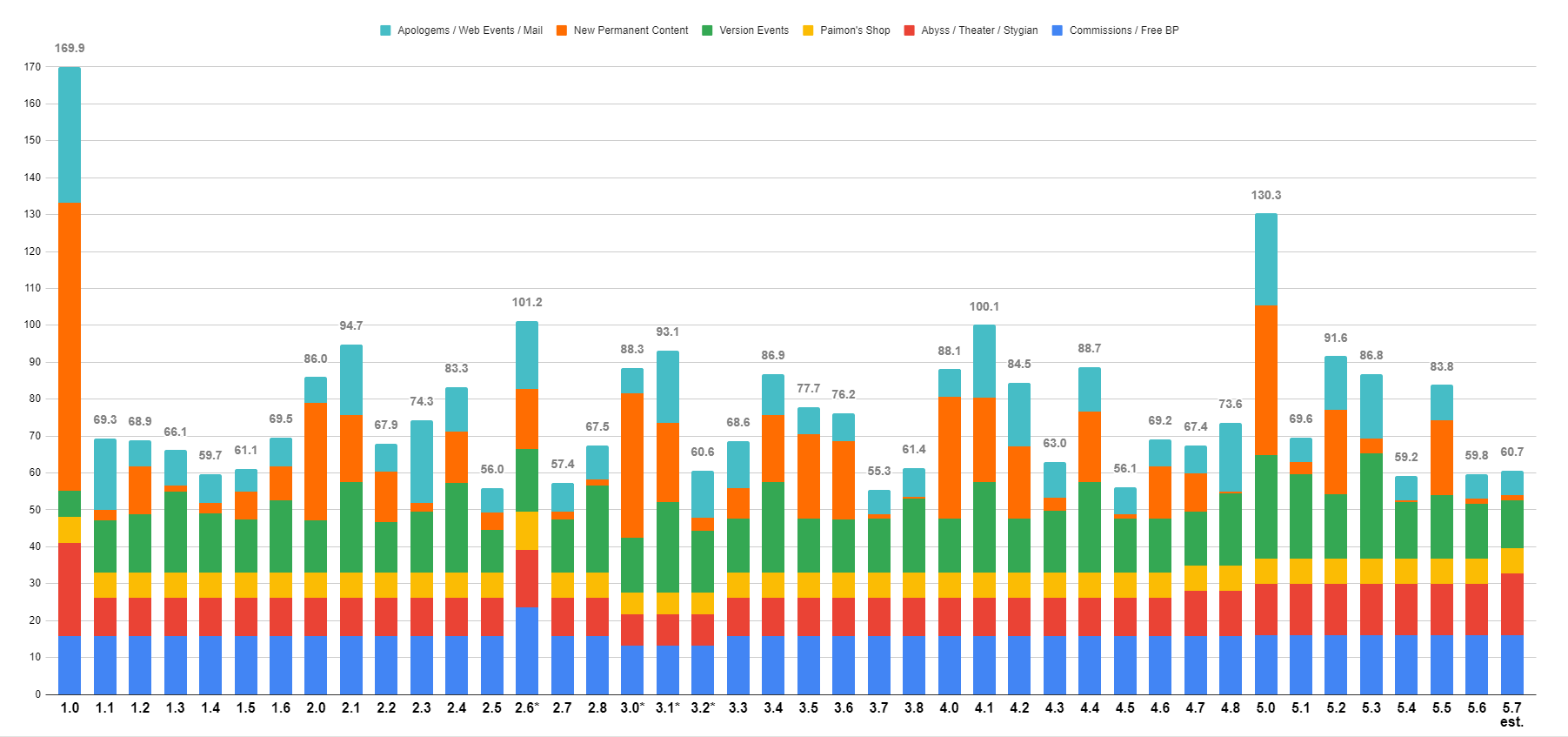Click the red segment of bar 1.0
The height and width of the screenshot is (737, 1568).
70,590
